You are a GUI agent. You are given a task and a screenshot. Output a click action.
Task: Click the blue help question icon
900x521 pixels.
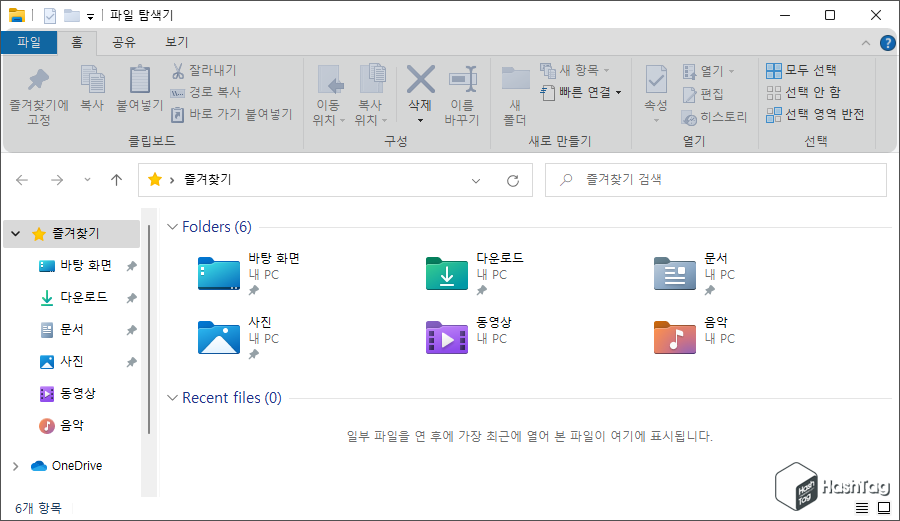tap(887, 43)
